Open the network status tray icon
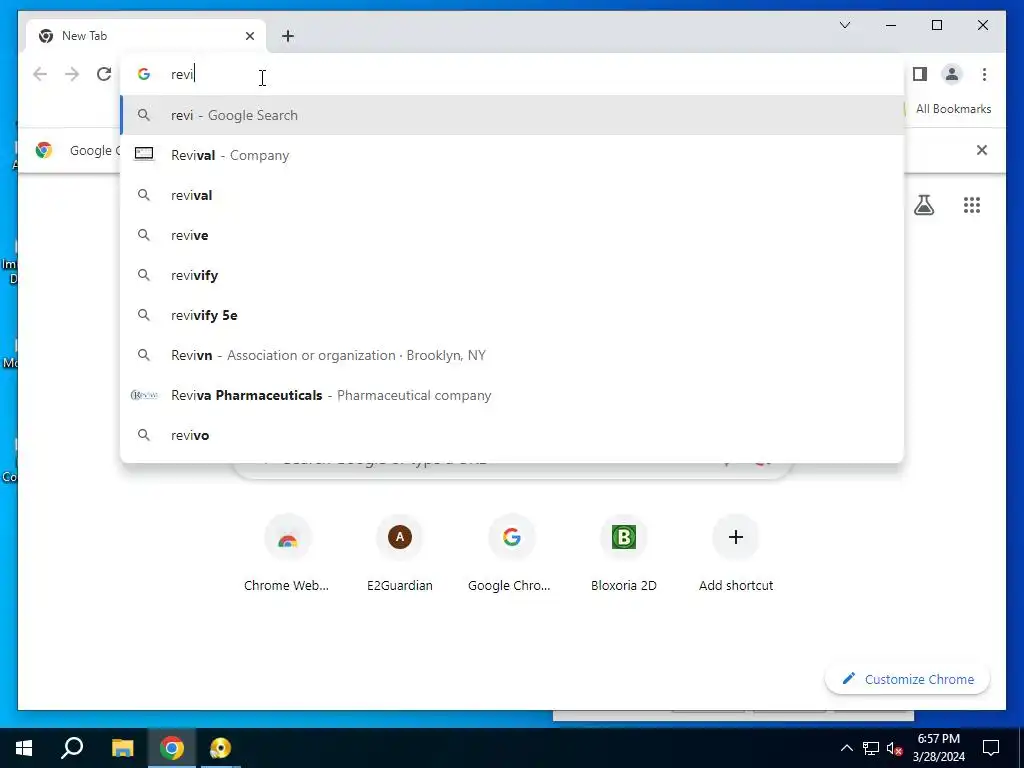The width and height of the screenshot is (1024, 768). click(x=871, y=748)
